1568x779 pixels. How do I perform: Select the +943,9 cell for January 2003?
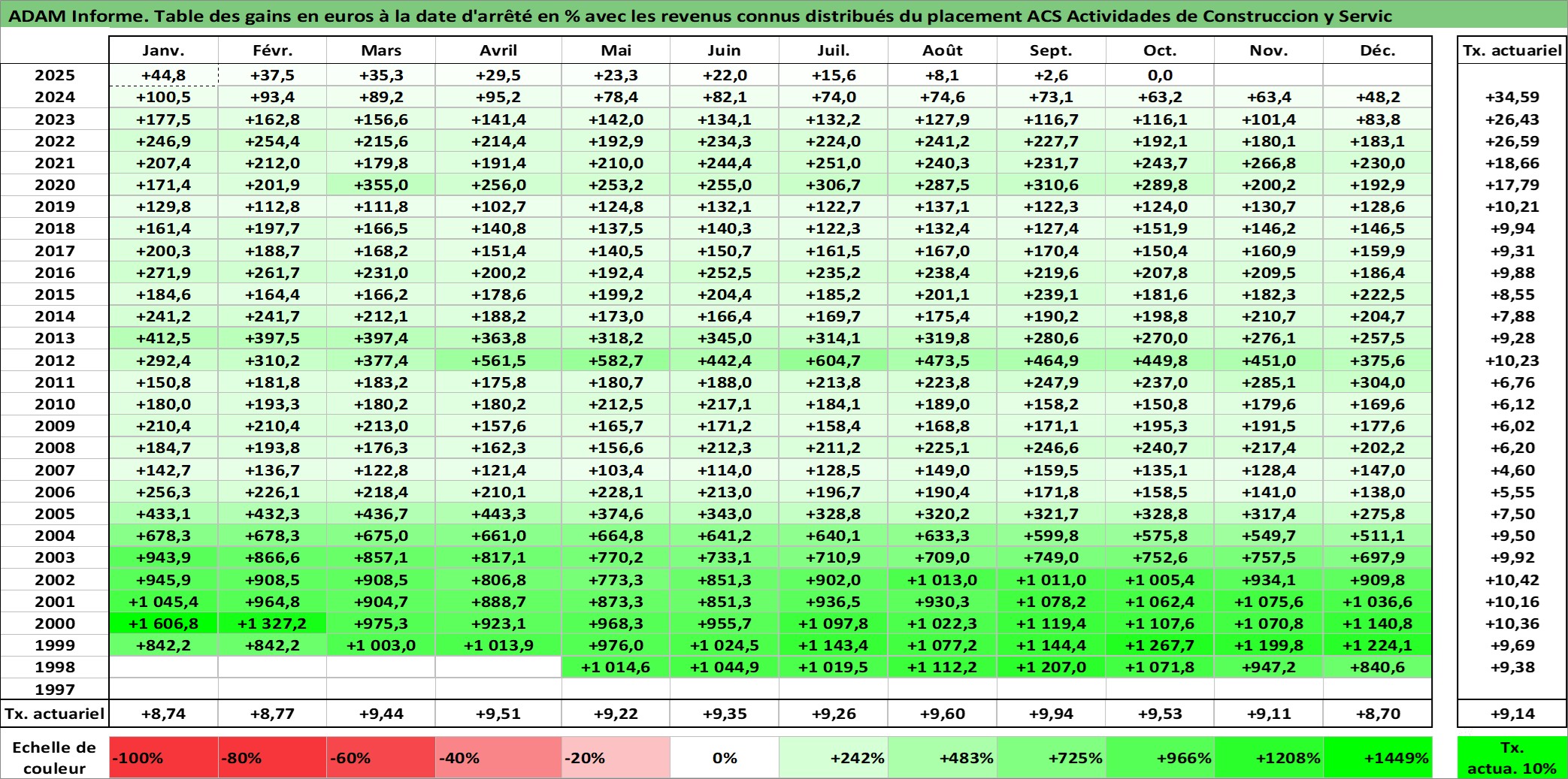coord(163,557)
